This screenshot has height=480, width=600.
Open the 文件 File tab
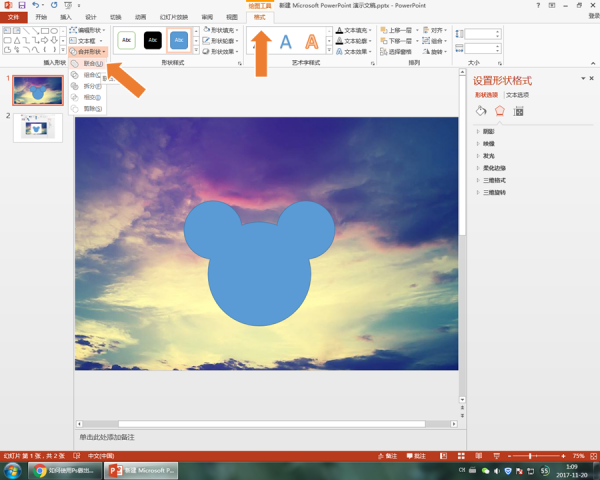(x=14, y=17)
